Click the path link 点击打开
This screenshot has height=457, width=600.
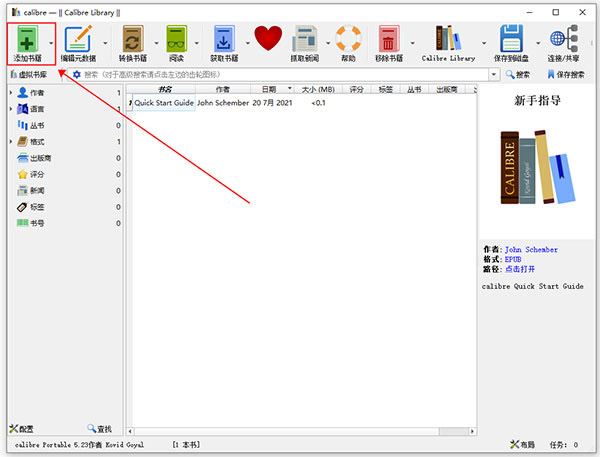pyautogui.click(x=520, y=269)
